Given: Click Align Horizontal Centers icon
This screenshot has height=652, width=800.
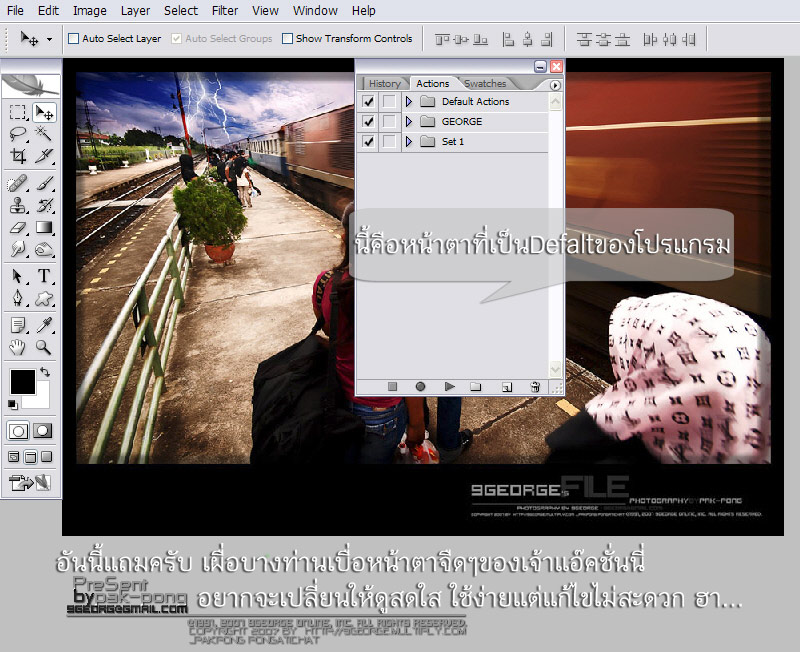Looking at the screenshot, I should coord(528,39).
